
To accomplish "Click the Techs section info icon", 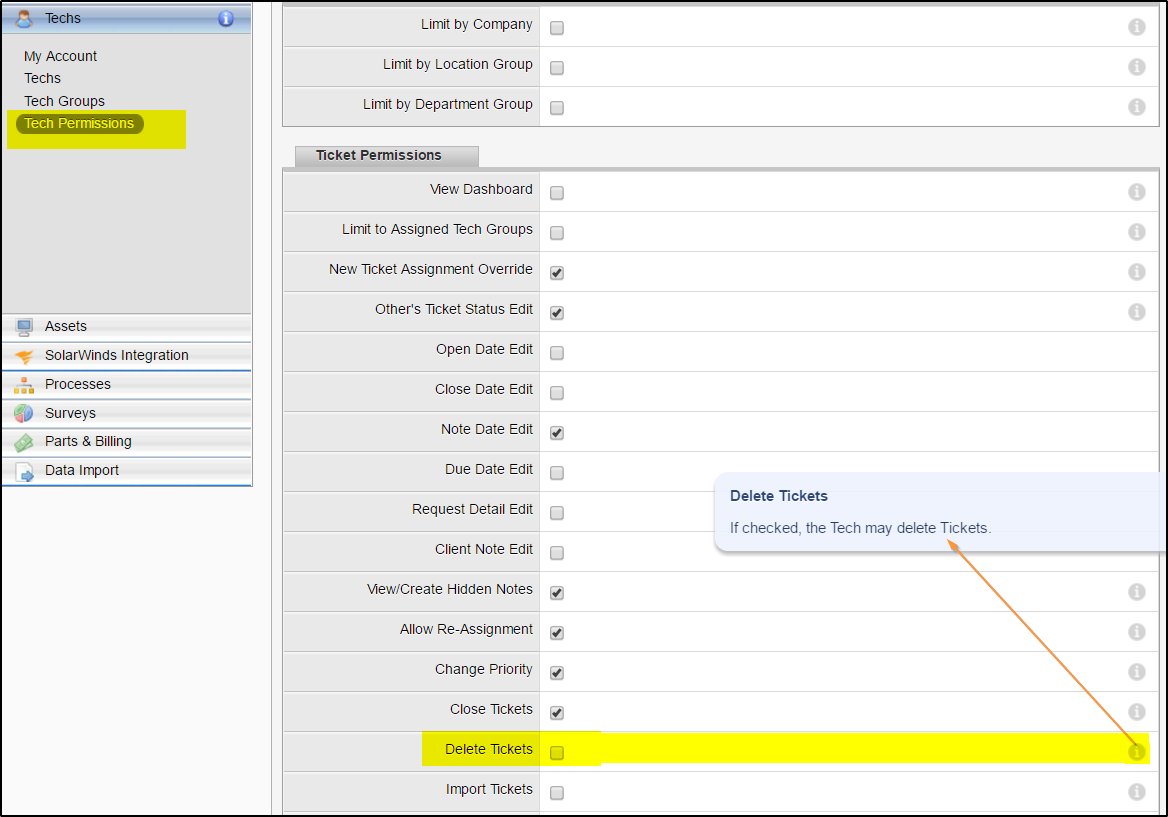I will pyautogui.click(x=226, y=19).
